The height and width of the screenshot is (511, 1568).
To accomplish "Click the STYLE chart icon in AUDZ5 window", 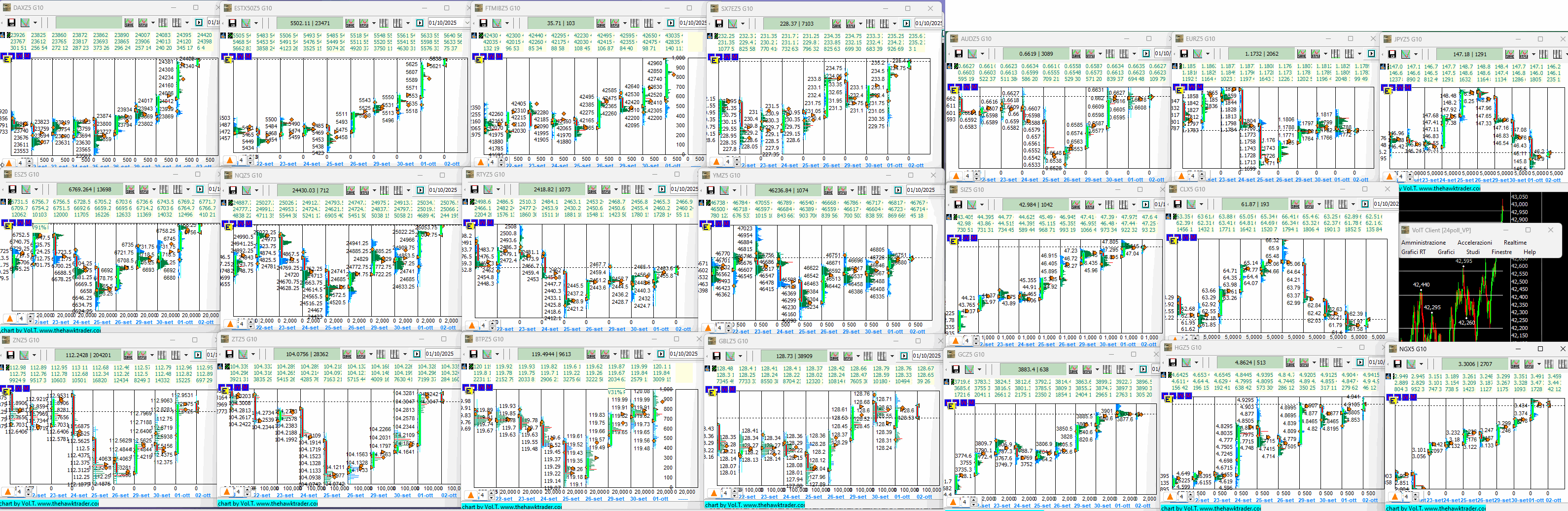I will (x=1090, y=54).
